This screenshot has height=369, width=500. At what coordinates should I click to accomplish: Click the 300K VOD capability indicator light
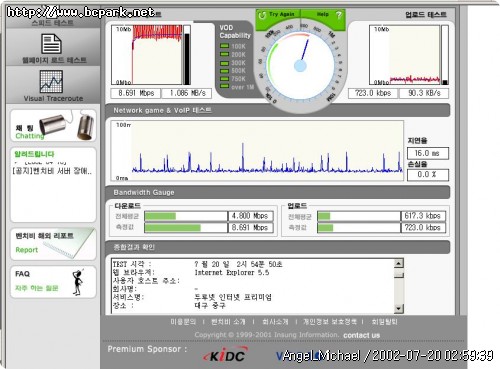click(225, 63)
